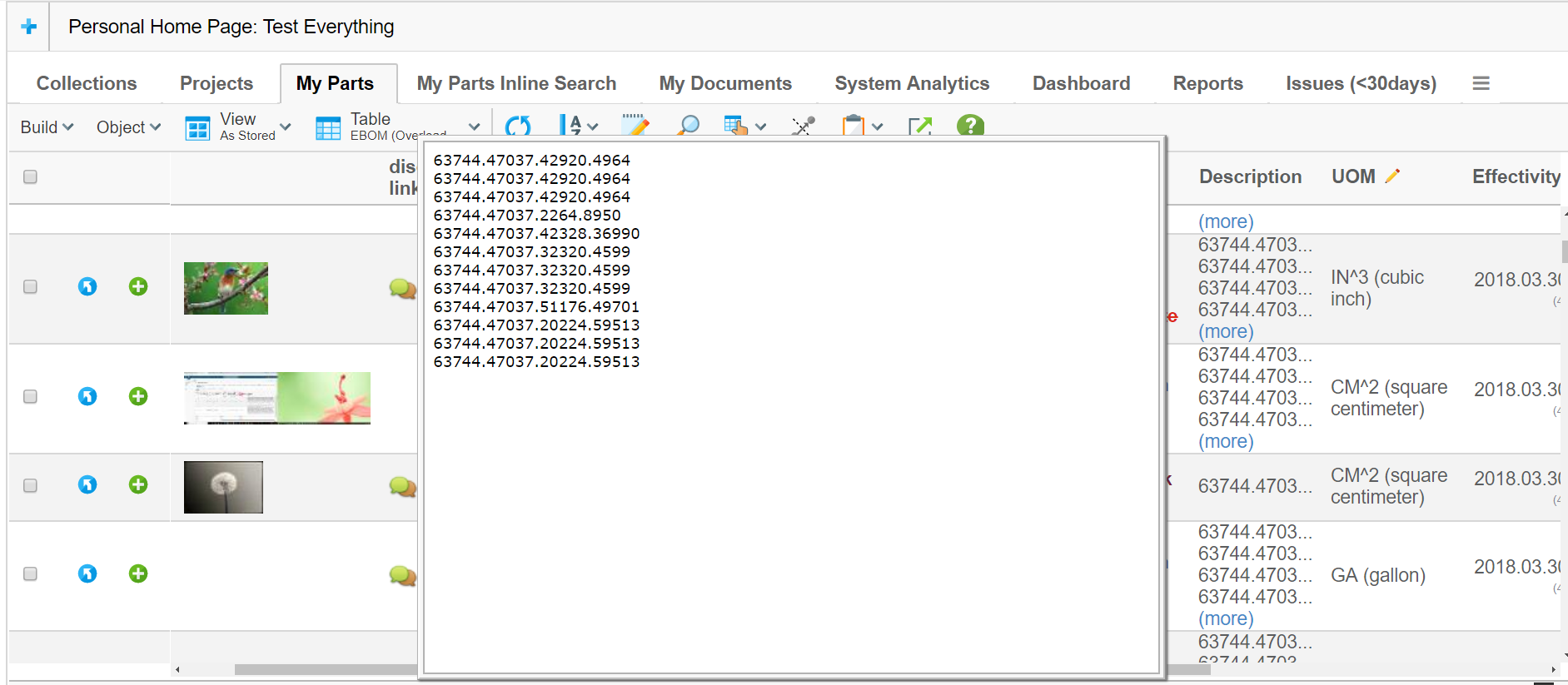Click the notepad edit mode icon
The width and height of the screenshot is (1568, 685).
click(635, 126)
